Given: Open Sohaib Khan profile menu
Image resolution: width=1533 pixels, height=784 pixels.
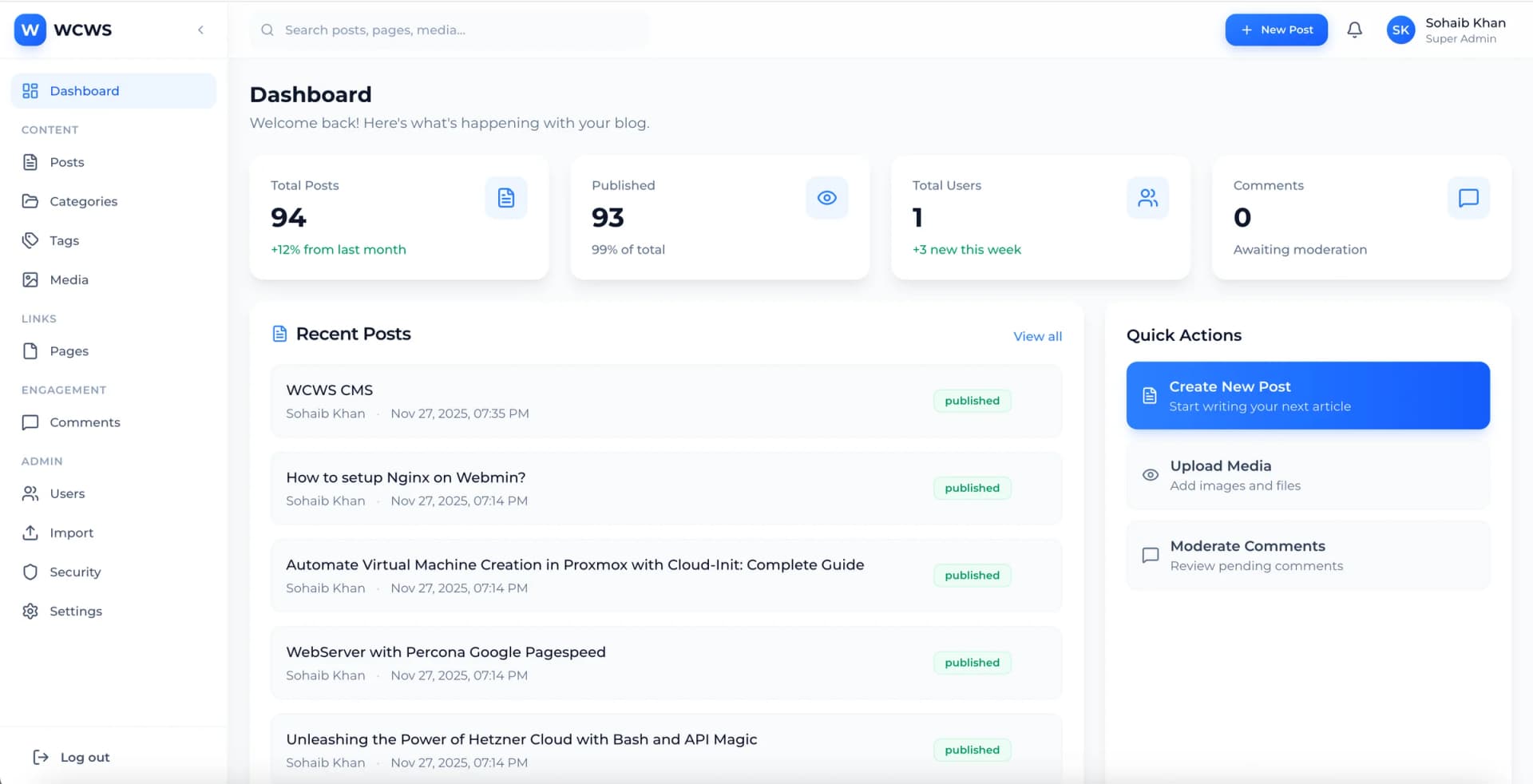Looking at the screenshot, I should [x=1464, y=30].
